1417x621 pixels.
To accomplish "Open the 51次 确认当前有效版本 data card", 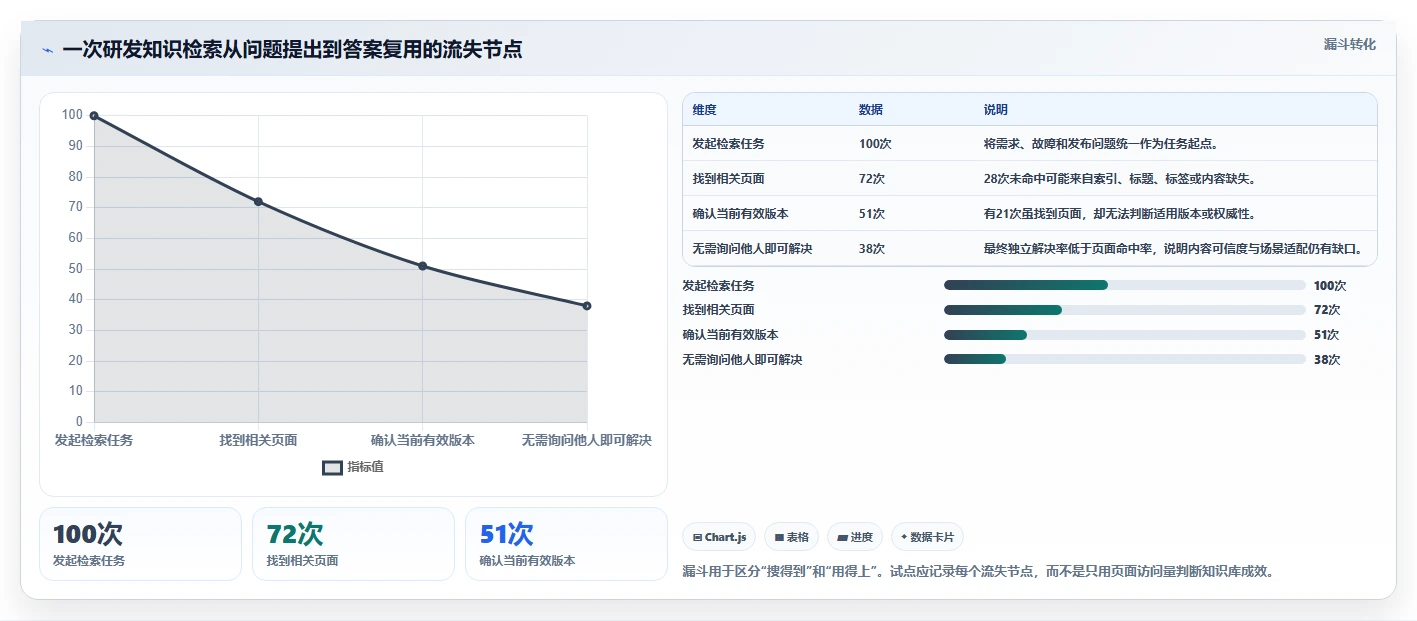I will pos(567,544).
